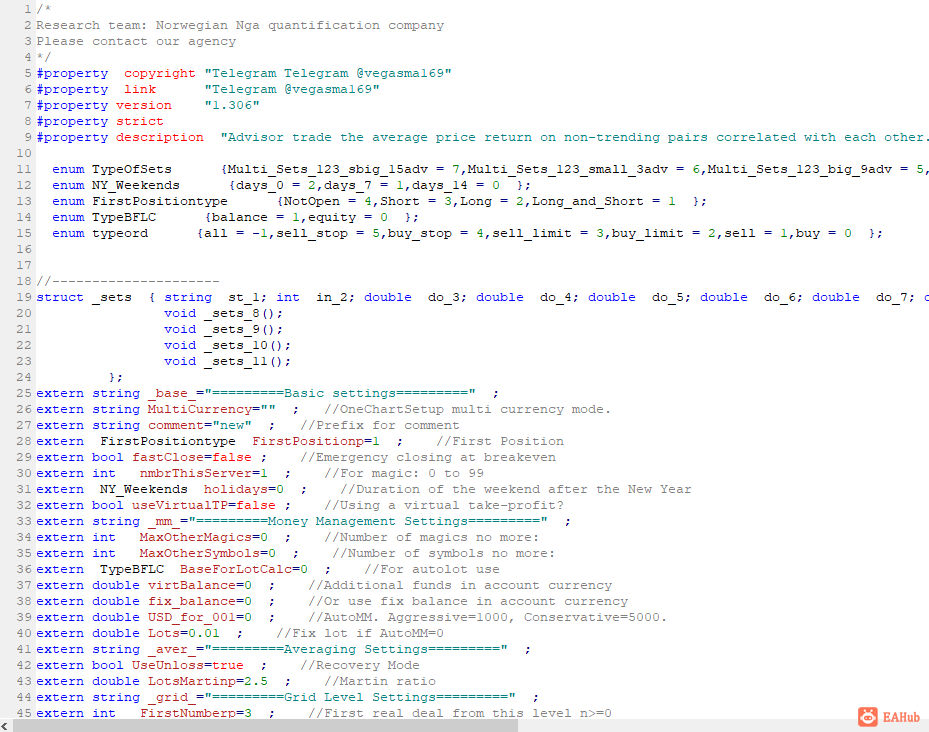The width and height of the screenshot is (929, 732).
Task: Click the MaxOtherSymbols=0 variable
Action: coord(207,553)
